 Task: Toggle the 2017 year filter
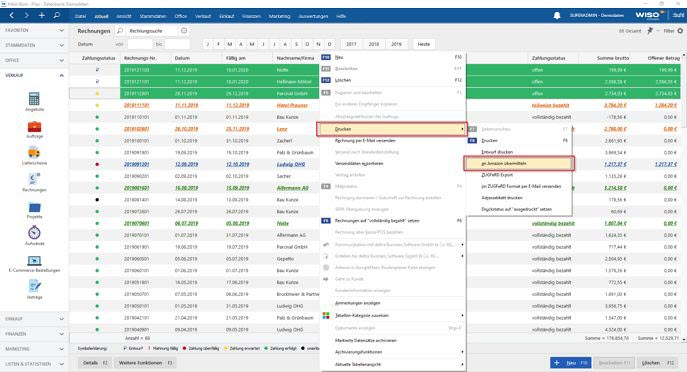coord(351,44)
